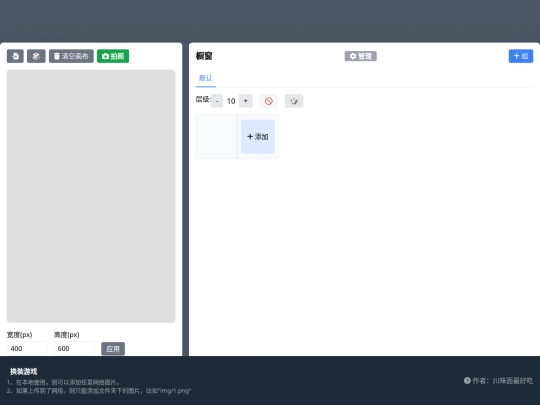Click the empty wardrobe slot thumbnail

[x=216, y=137]
